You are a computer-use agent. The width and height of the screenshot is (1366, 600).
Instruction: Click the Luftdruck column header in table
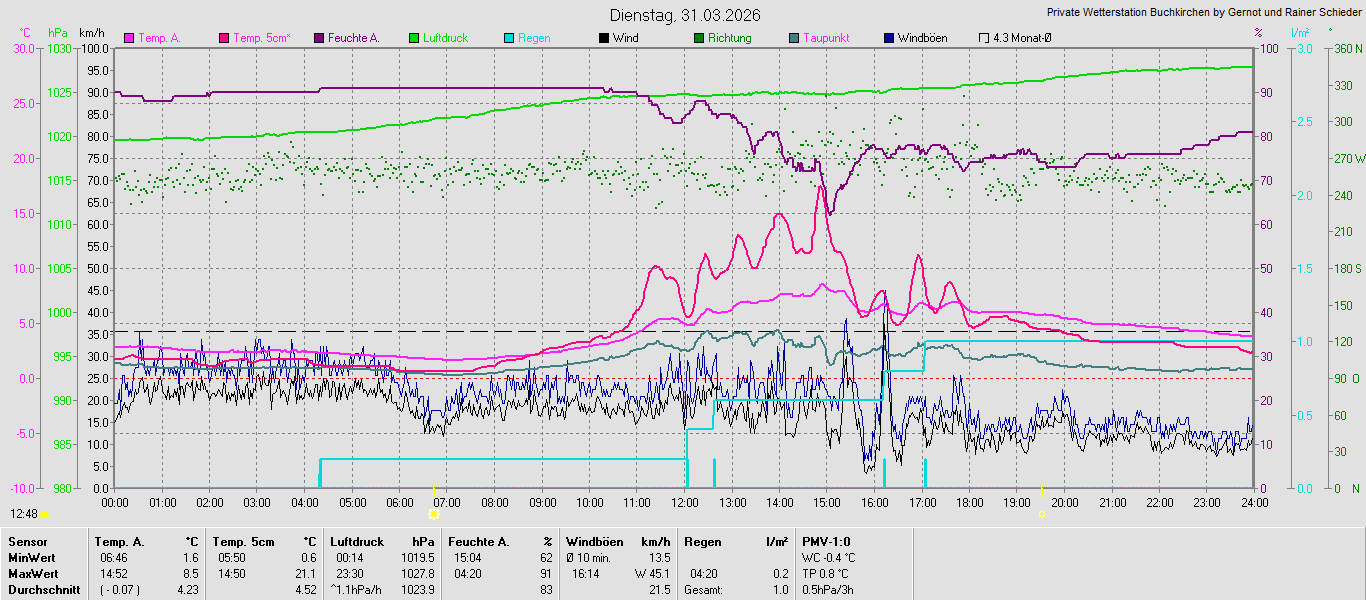(x=357, y=541)
